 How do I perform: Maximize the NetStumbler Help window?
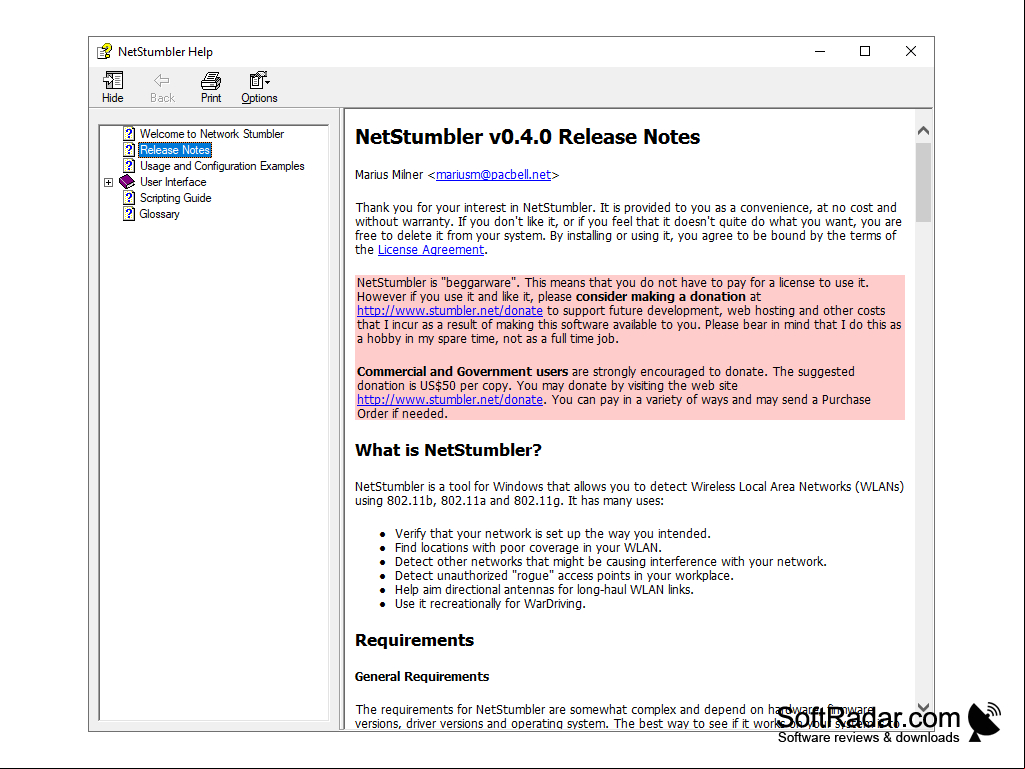point(865,52)
